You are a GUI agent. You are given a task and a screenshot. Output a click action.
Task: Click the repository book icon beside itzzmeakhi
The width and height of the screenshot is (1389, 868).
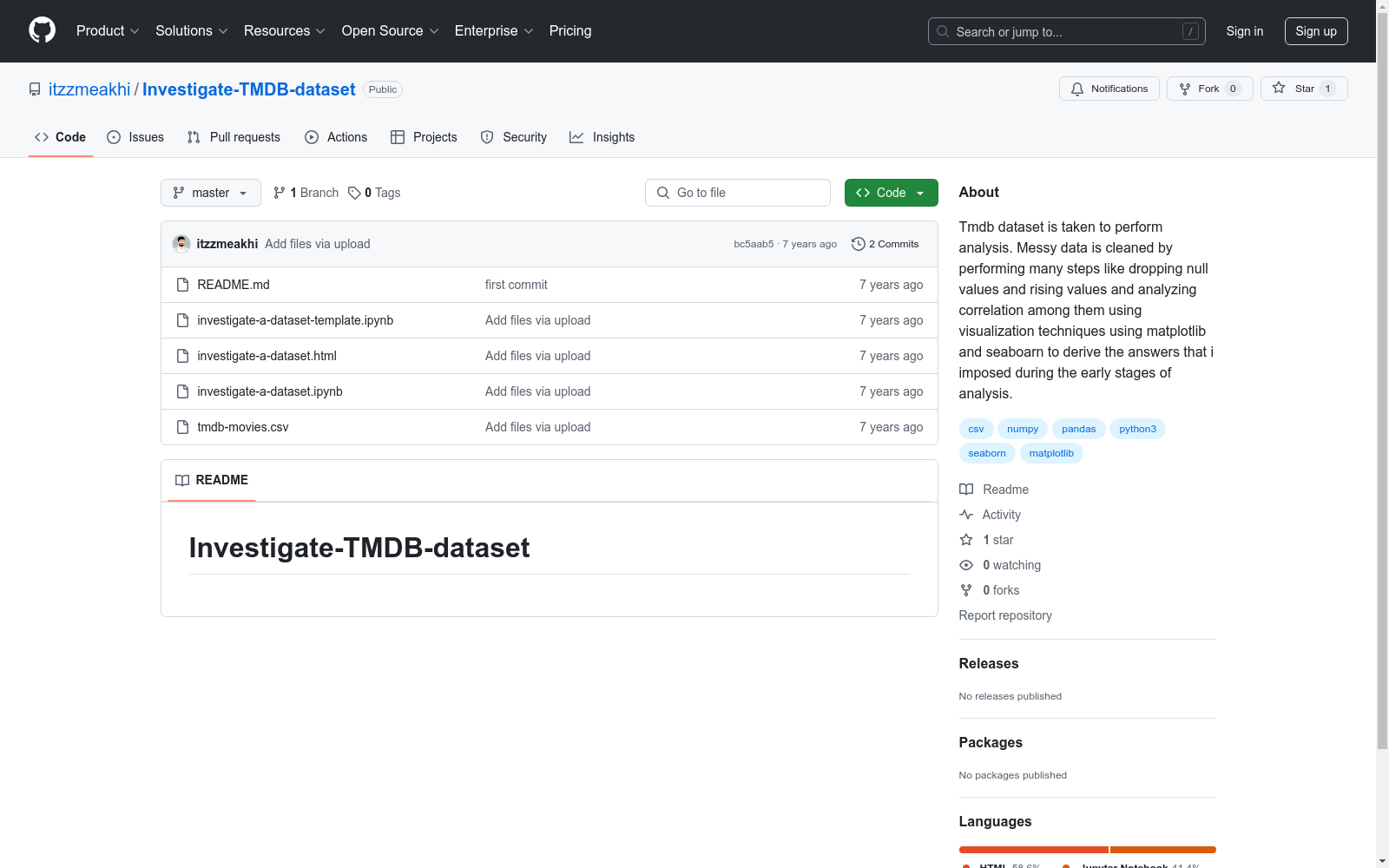coord(35,89)
